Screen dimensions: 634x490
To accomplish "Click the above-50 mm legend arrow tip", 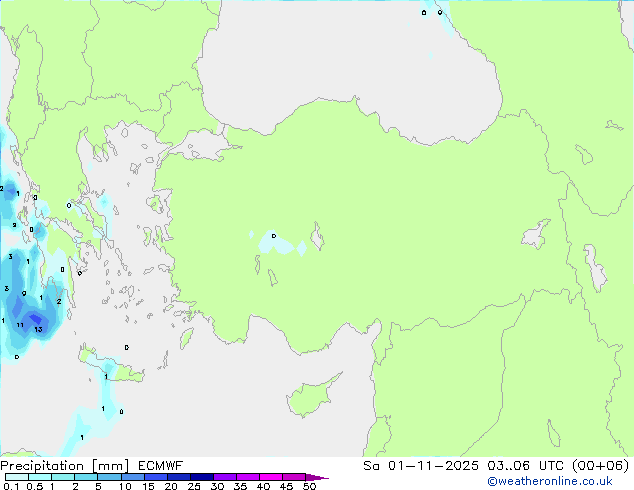I will click(x=317, y=477).
